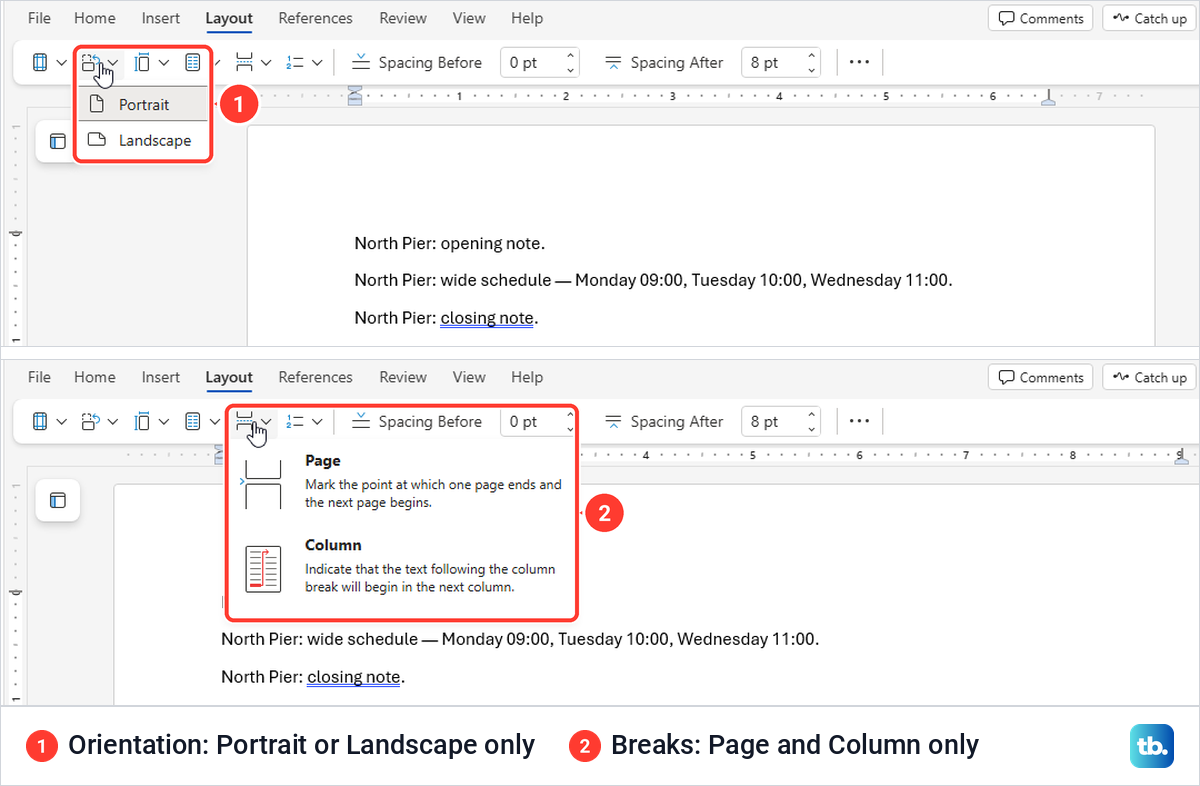Select Portrait orientation from the menu

click(143, 104)
